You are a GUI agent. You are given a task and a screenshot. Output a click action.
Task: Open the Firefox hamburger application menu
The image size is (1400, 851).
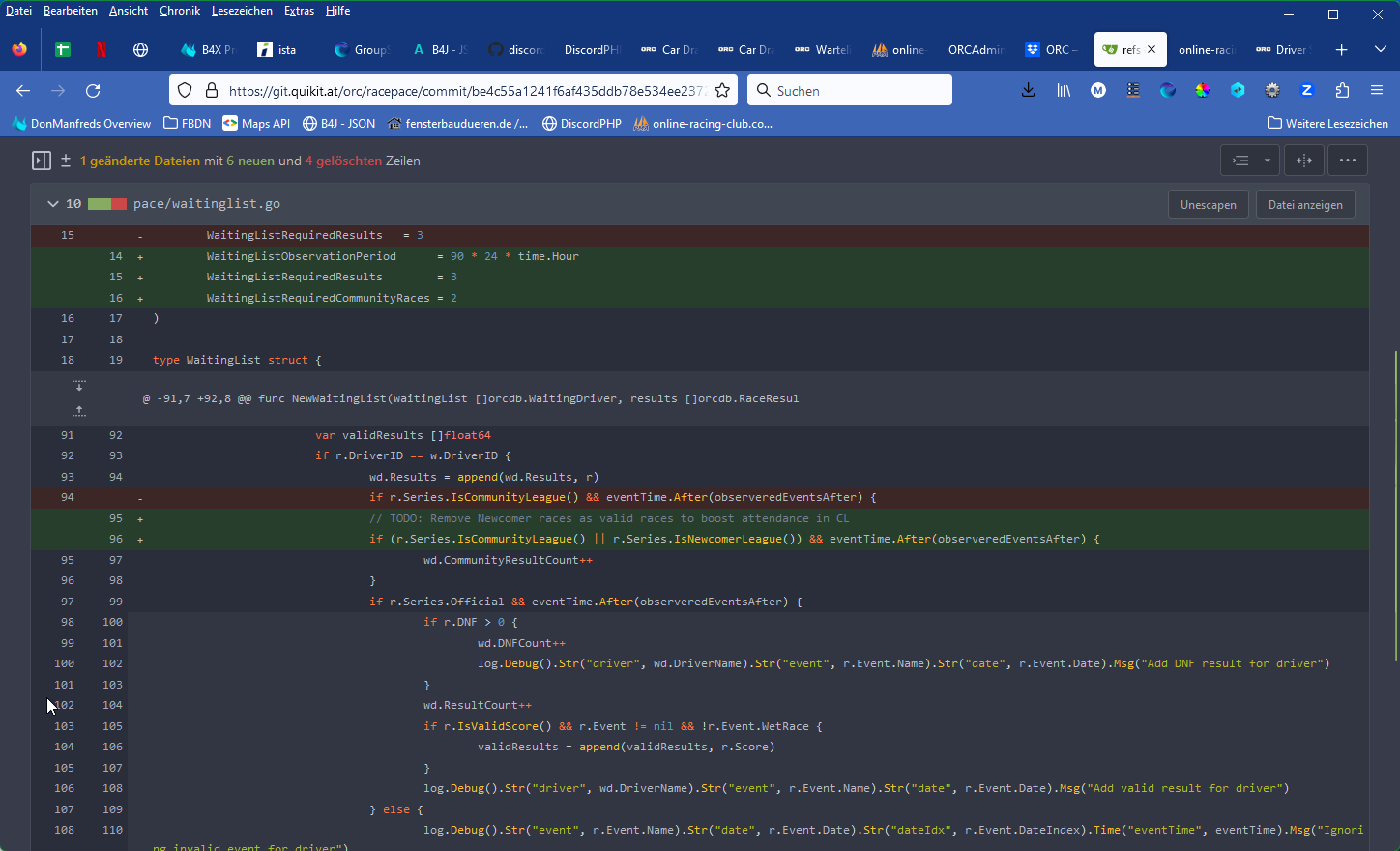1377,90
